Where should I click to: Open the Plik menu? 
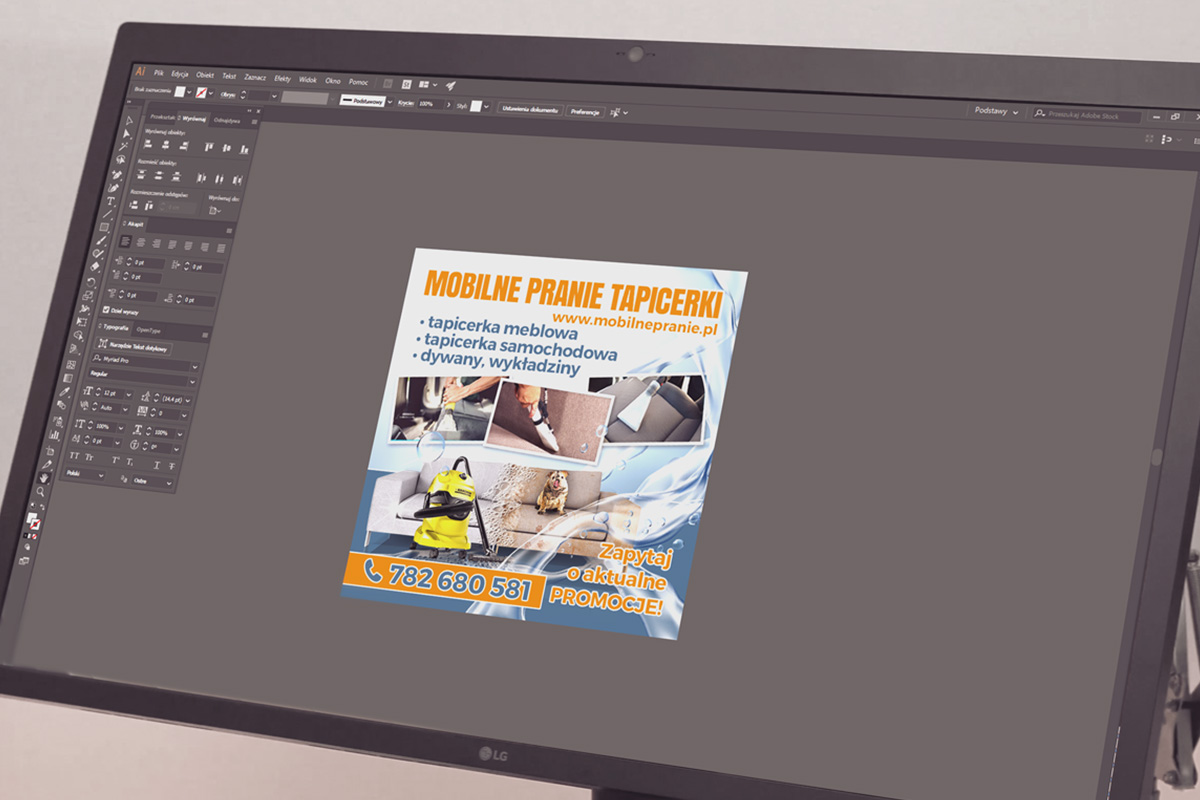[159, 73]
